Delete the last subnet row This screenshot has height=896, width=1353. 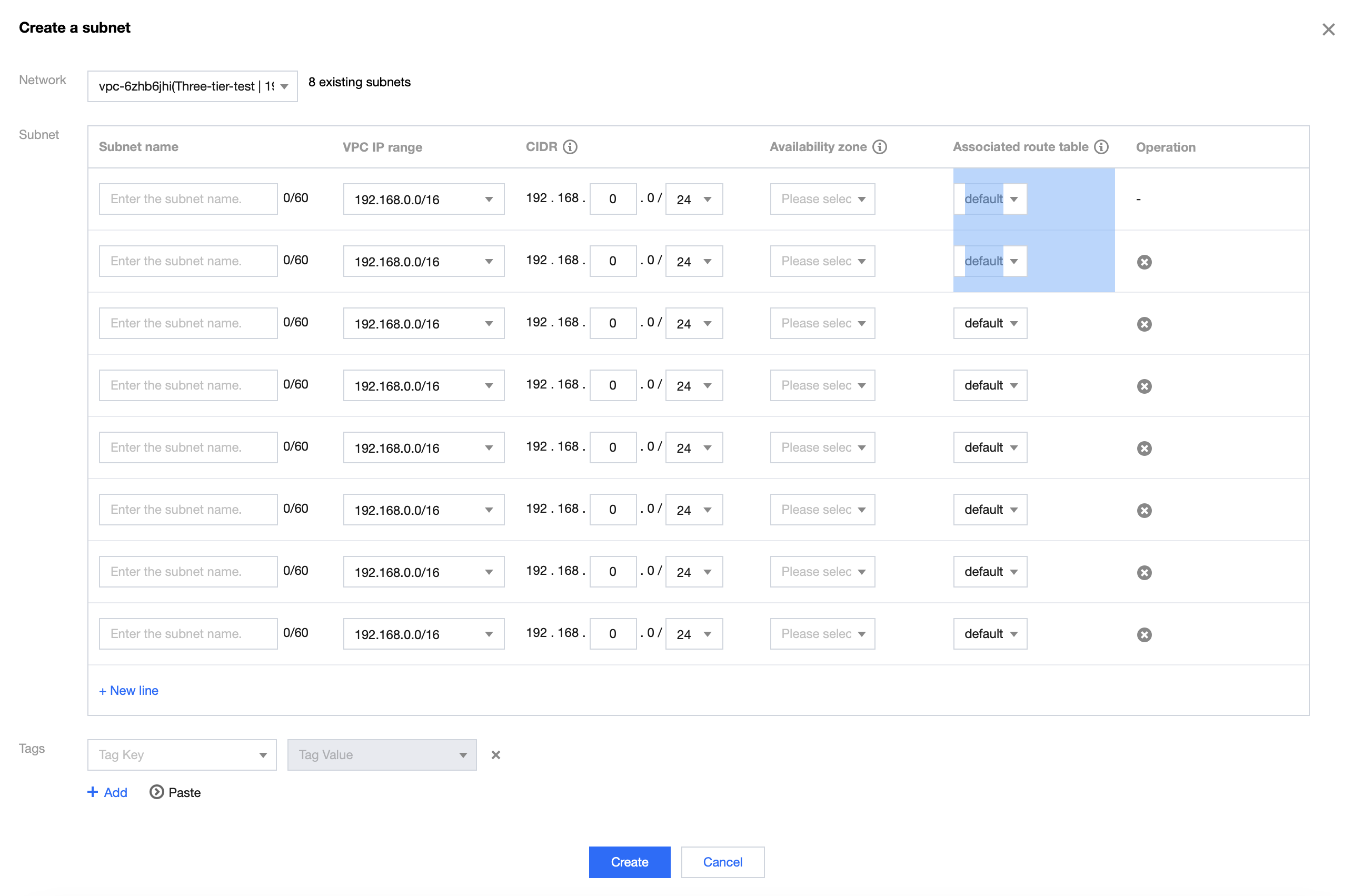pos(1144,634)
